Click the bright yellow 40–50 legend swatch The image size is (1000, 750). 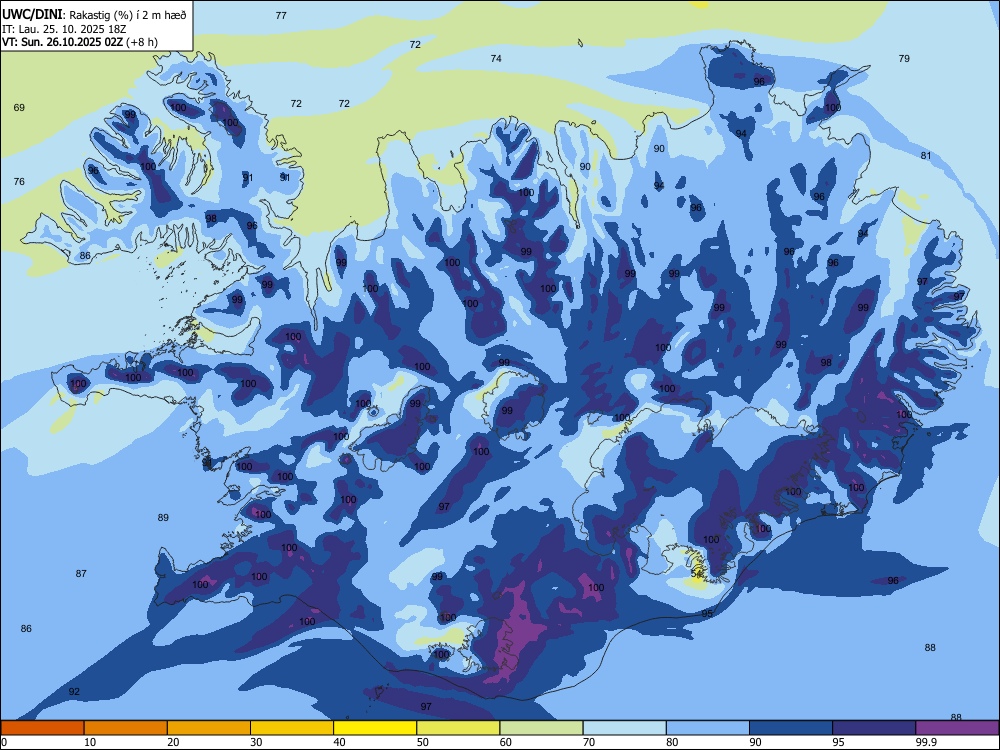[375, 728]
